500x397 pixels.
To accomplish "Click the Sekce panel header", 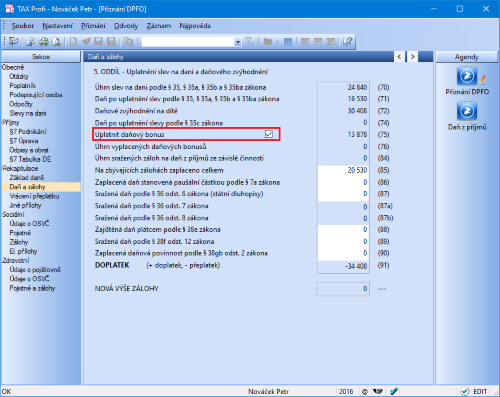I will pos(41,57).
